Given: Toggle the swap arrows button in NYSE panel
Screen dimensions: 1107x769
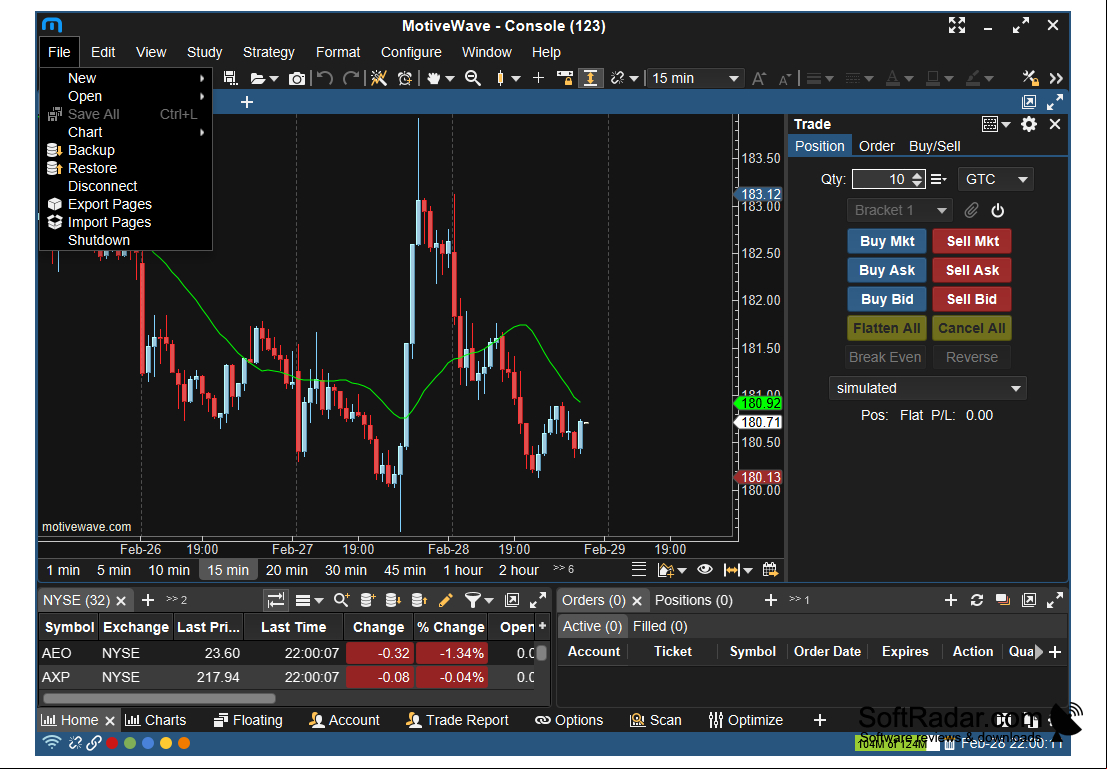Looking at the screenshot, I should [275, 600].
